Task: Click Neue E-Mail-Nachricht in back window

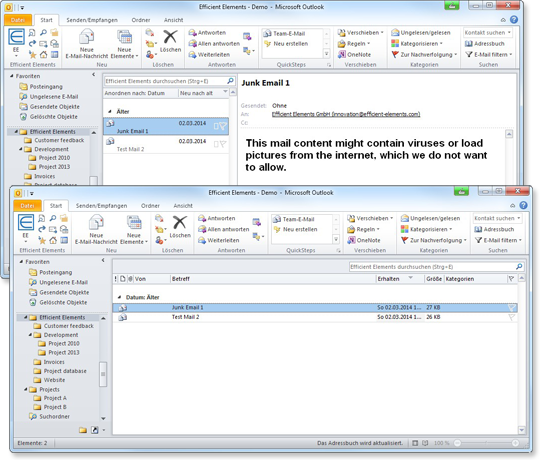Action: click(87, 43)
